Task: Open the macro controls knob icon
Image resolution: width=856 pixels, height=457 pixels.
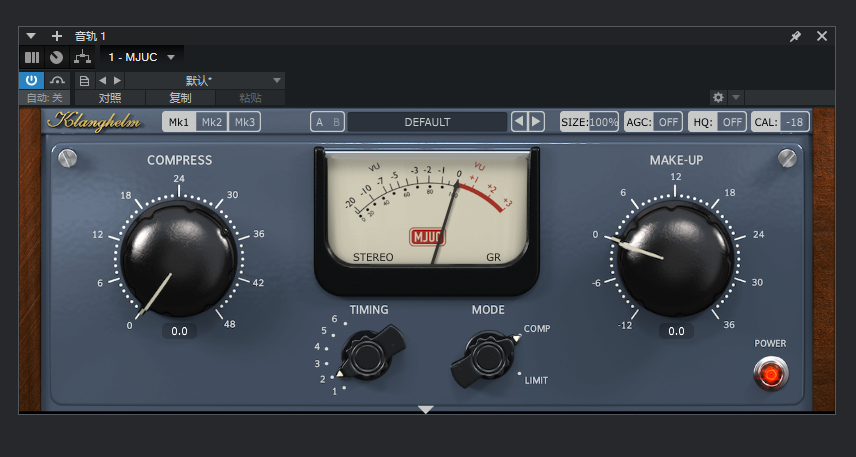Action: pyautogui.click(x=57, y=57)
